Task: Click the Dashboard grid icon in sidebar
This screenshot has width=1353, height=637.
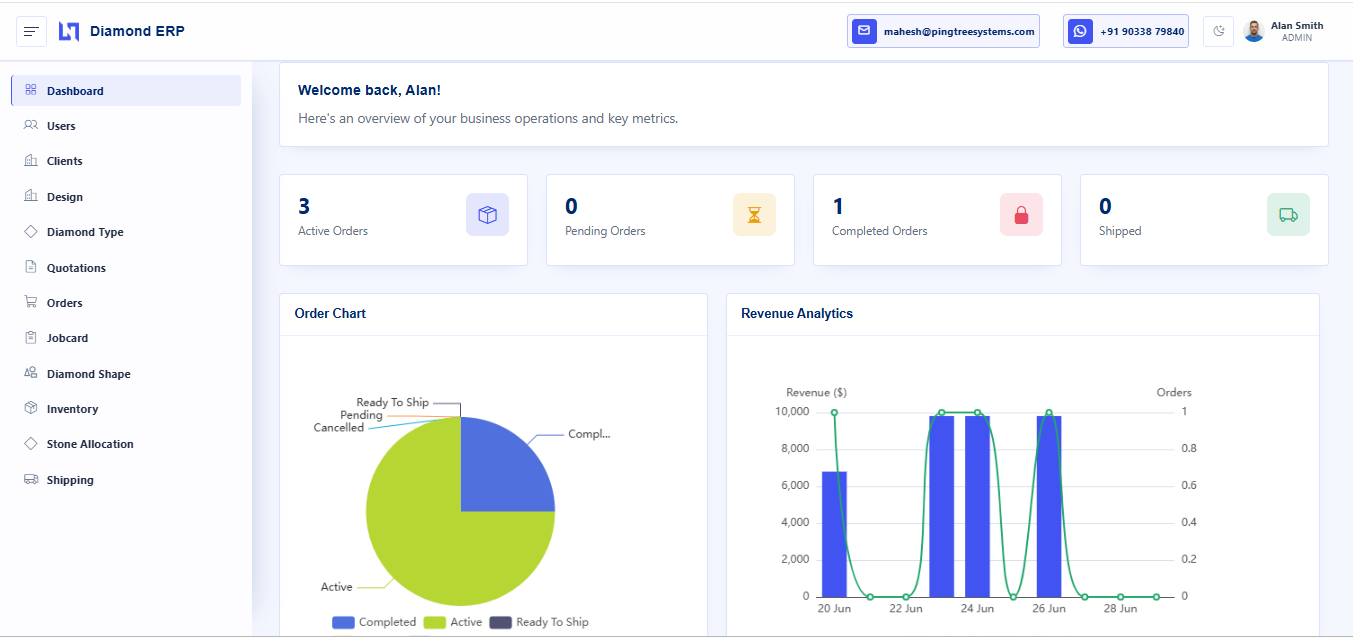Action: click(x=30, y=90)
